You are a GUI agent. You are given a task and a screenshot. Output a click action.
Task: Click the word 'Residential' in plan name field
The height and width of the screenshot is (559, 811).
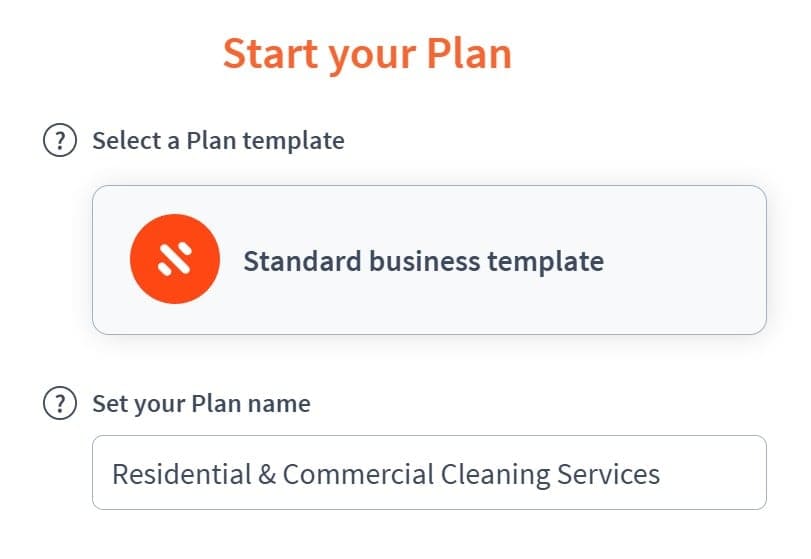point(182,474)
